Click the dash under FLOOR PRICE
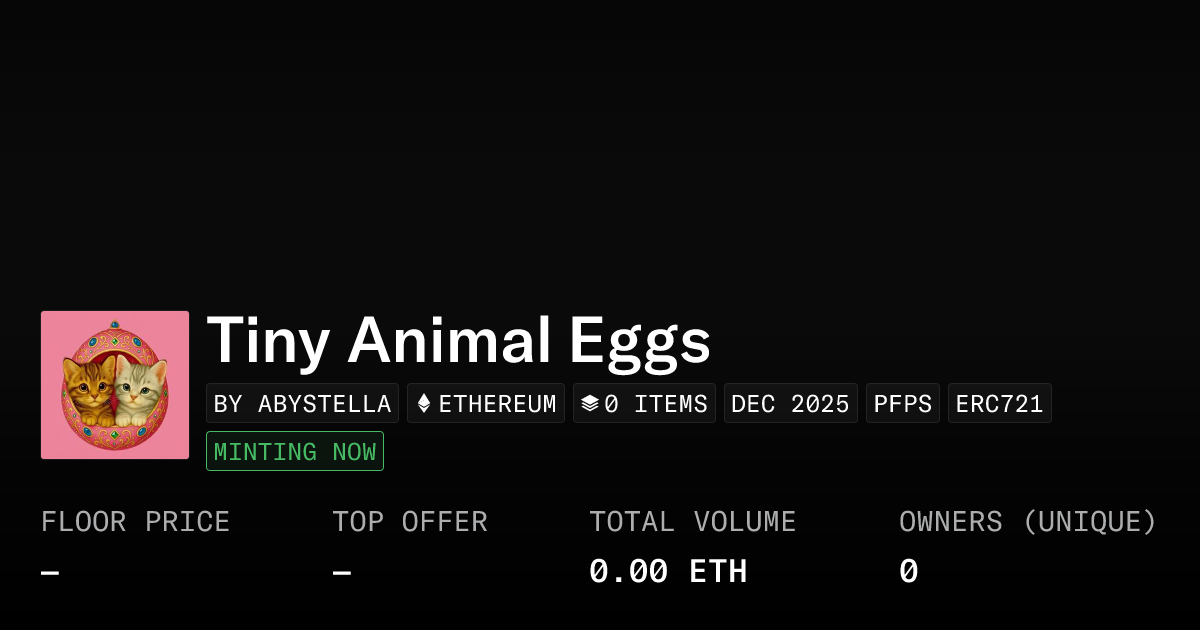 click(49, 570)
